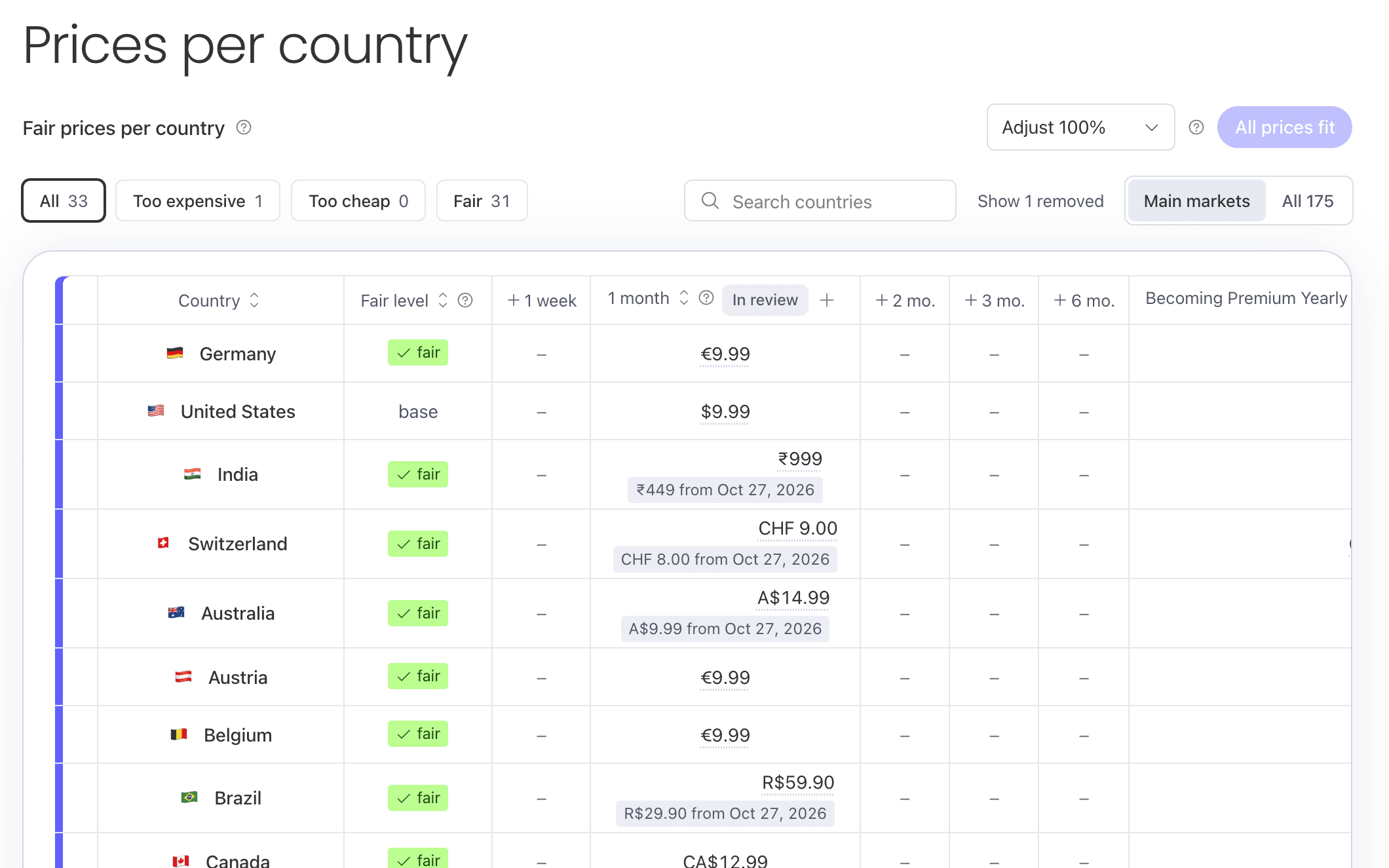Open Fair level help tooltip icon
Viewport: 1389px width, 868px height.
(465, 300)
